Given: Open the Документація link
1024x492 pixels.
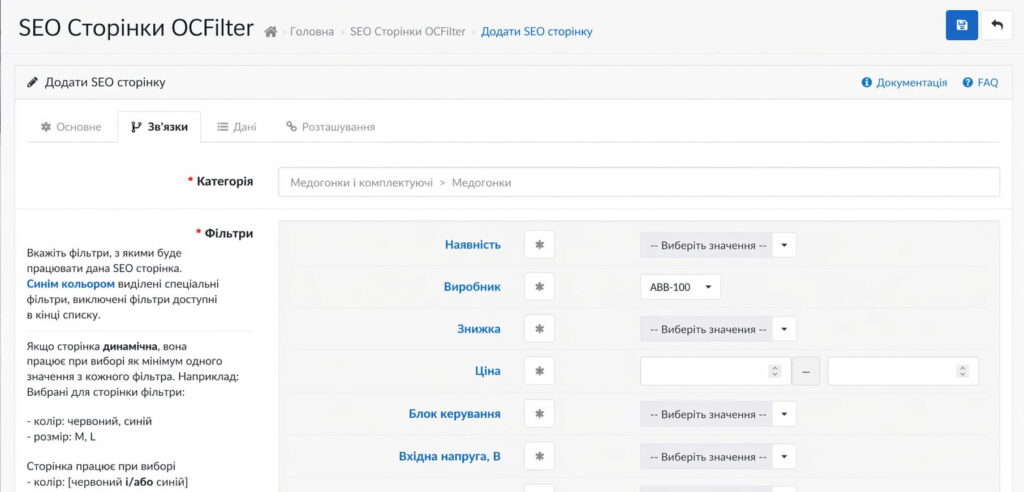Looking at the screenshot, I should tap(904, 83).
